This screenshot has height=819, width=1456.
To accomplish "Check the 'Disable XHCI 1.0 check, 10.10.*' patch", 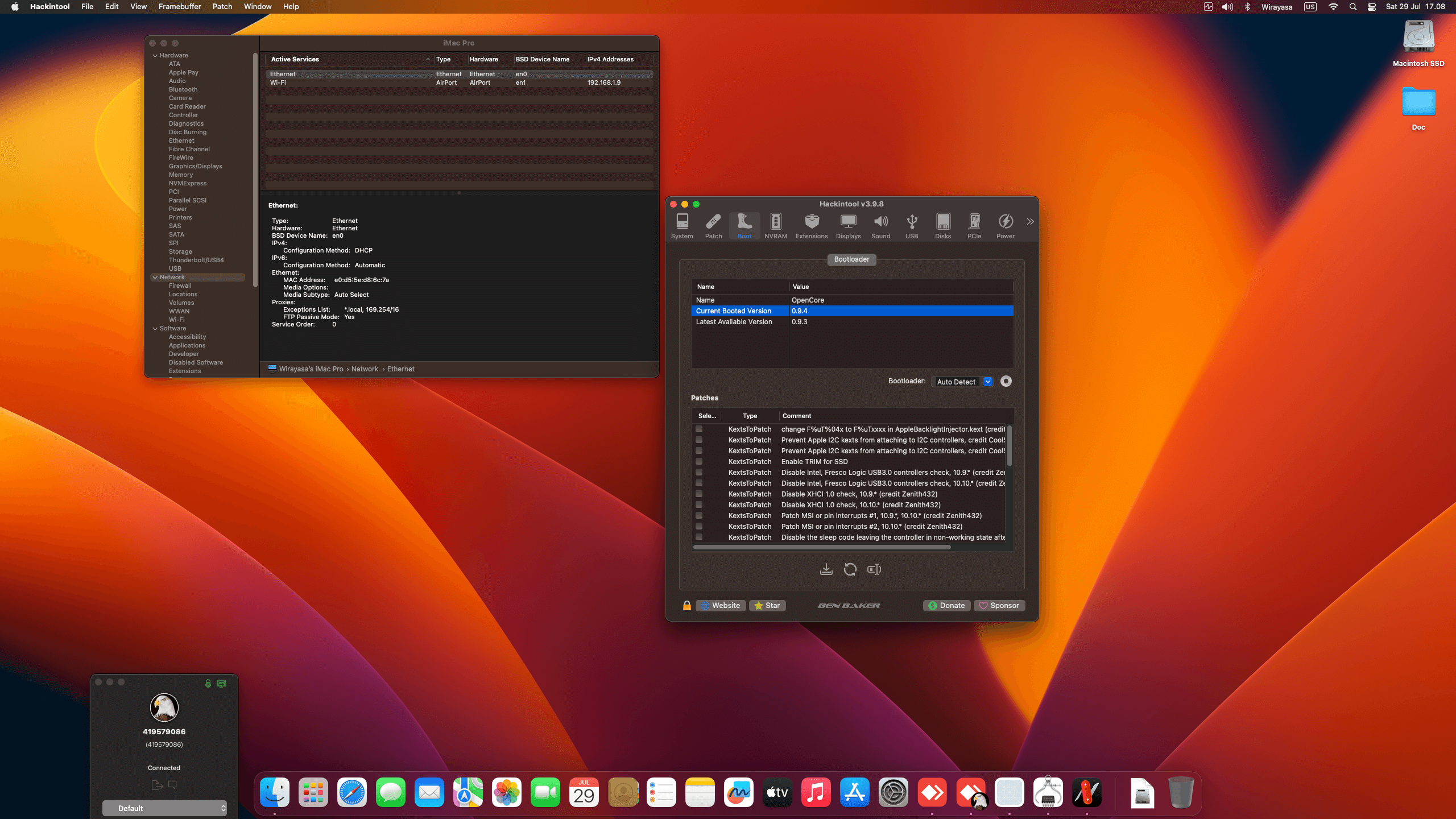I will coord(699,505).
